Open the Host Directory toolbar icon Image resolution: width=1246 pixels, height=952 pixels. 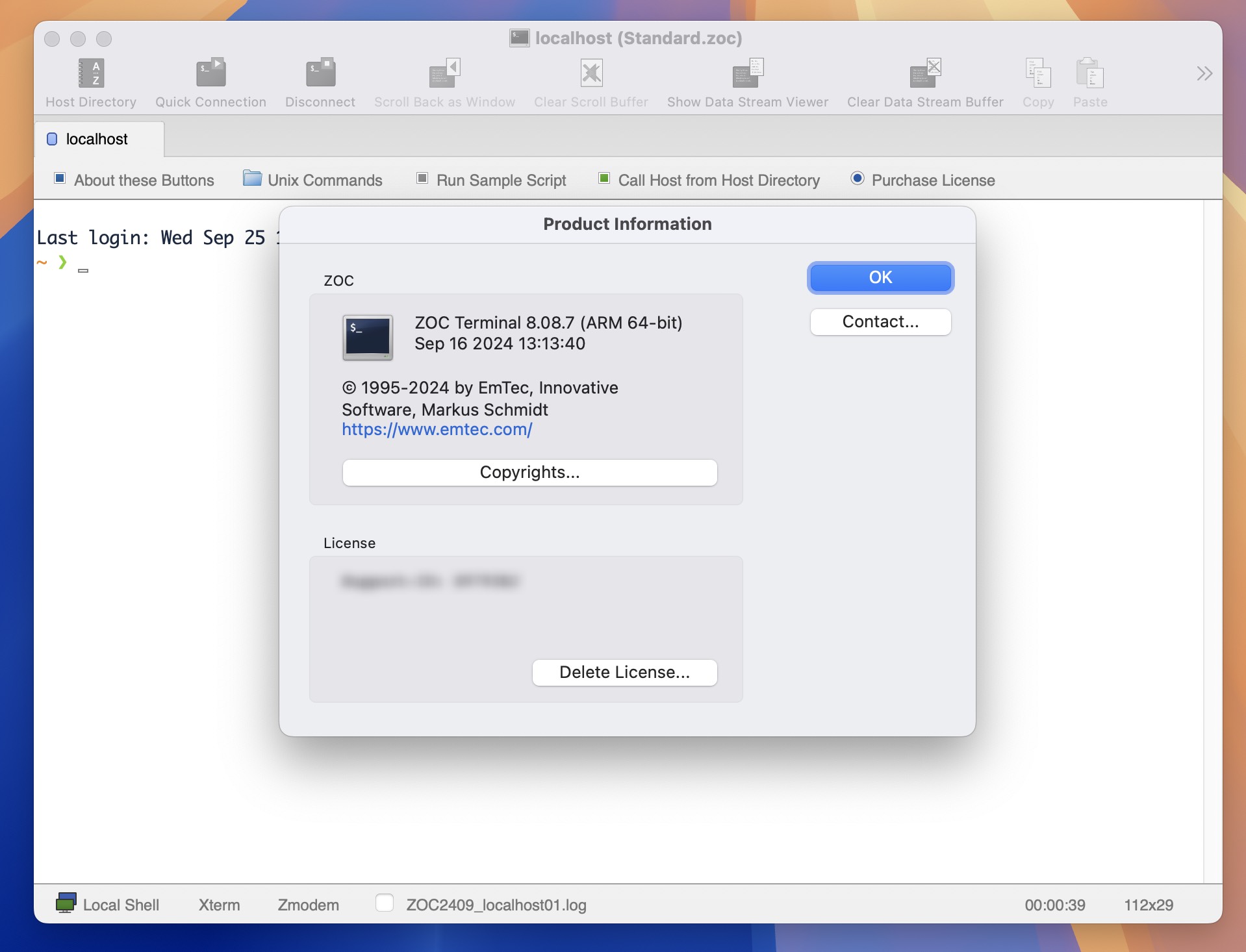pyautogui.click(x=91, y=73)
